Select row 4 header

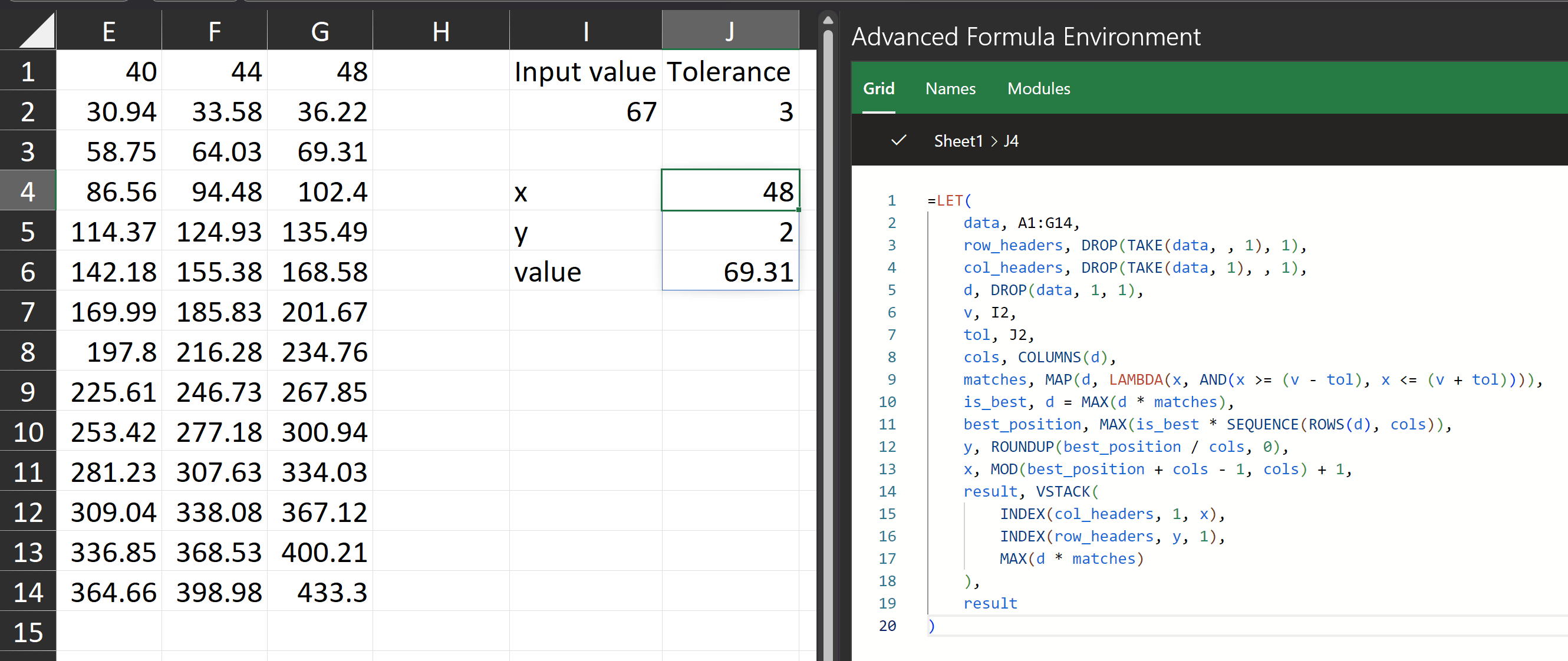(x=28, y=191)
